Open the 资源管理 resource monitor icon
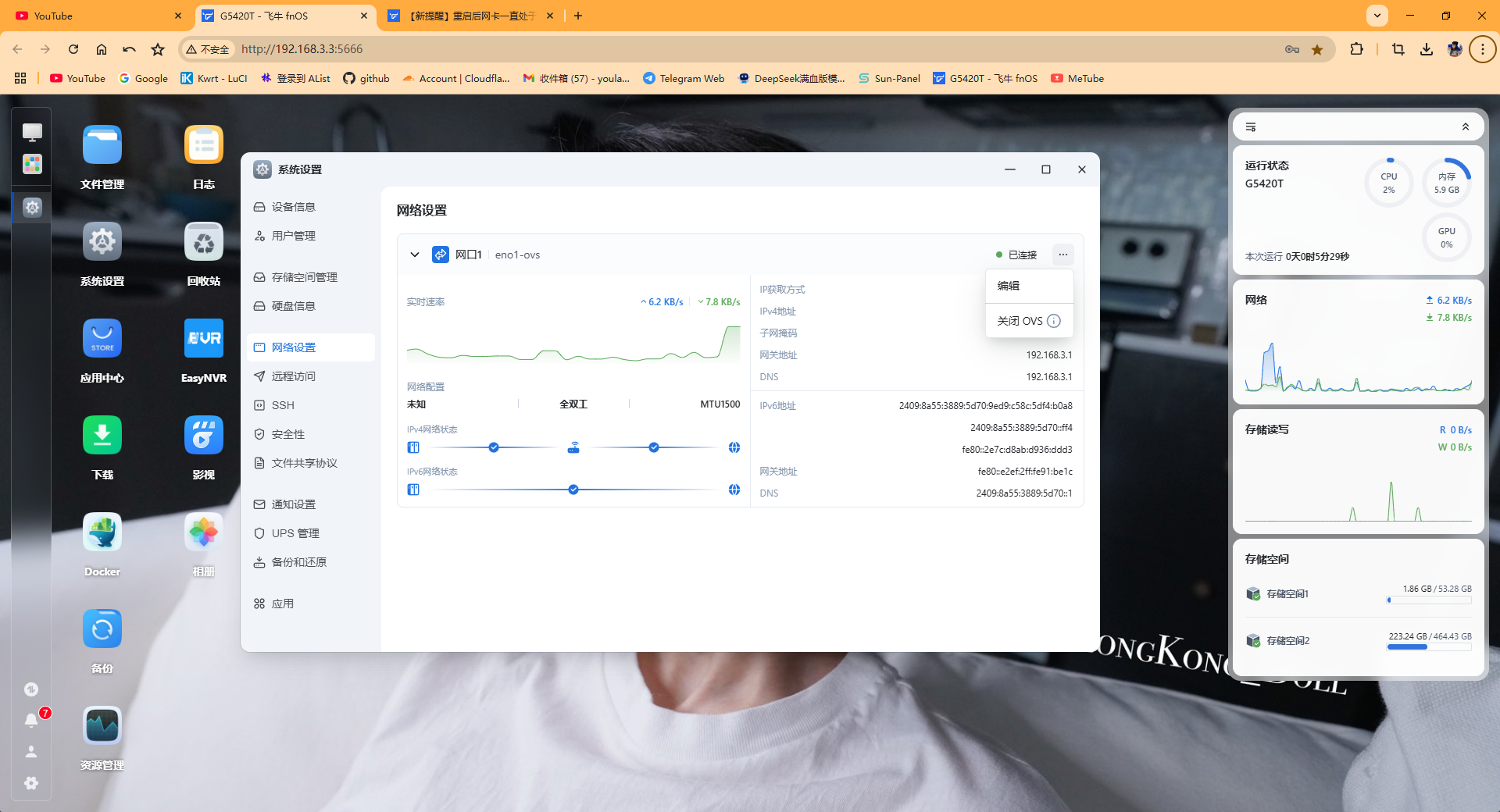This screenshot has height=812, width=1500. coord(102,726)
